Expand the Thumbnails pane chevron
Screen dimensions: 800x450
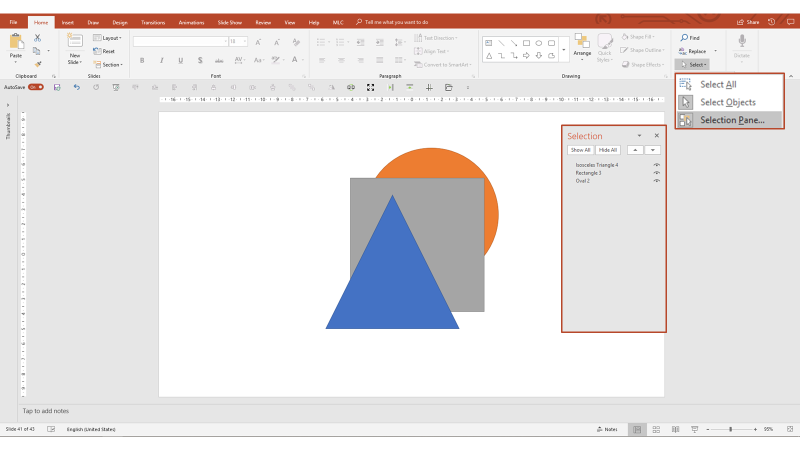(8, 106)
